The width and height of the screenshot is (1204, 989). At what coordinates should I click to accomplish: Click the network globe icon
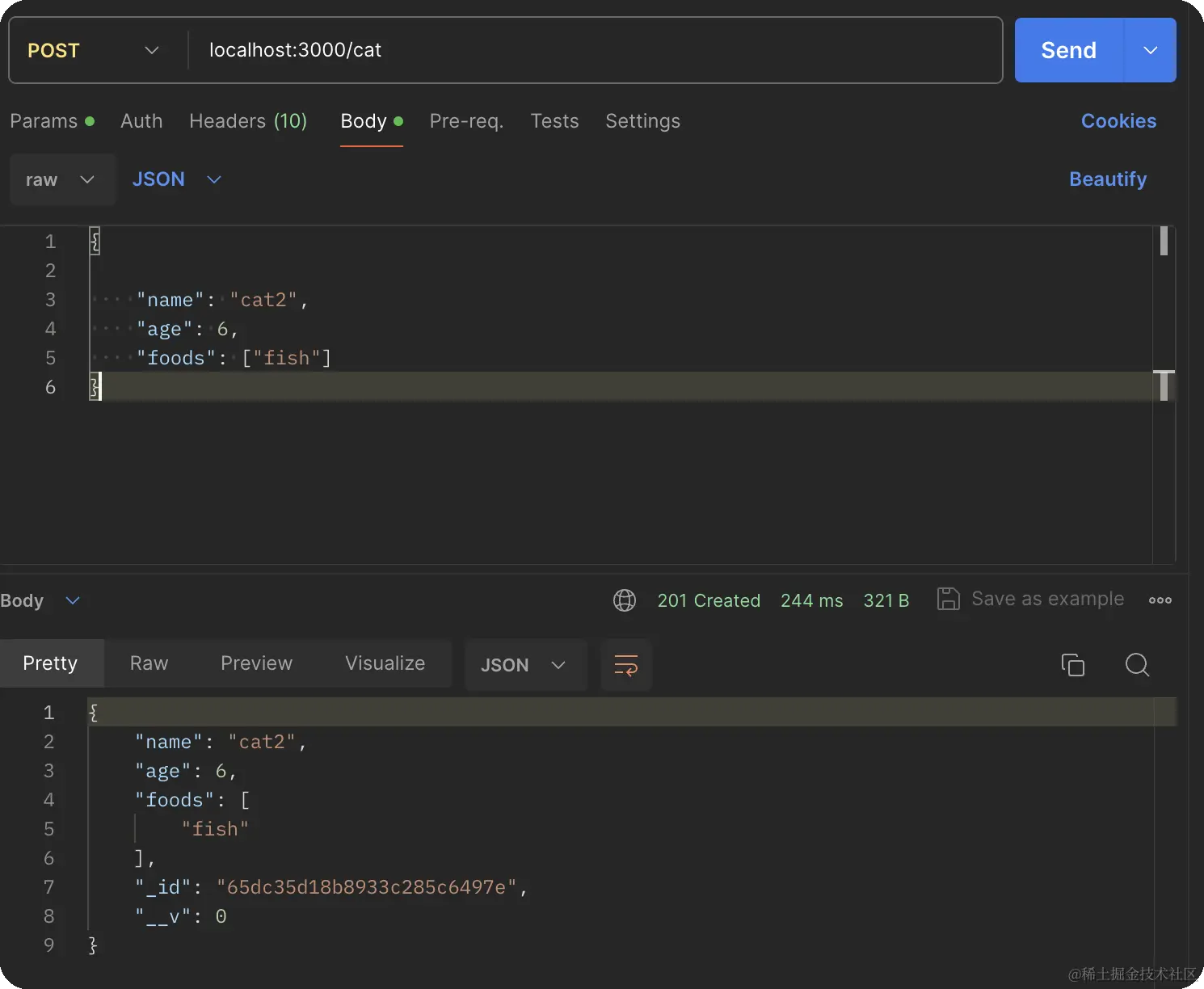click(x=625, y=600)
